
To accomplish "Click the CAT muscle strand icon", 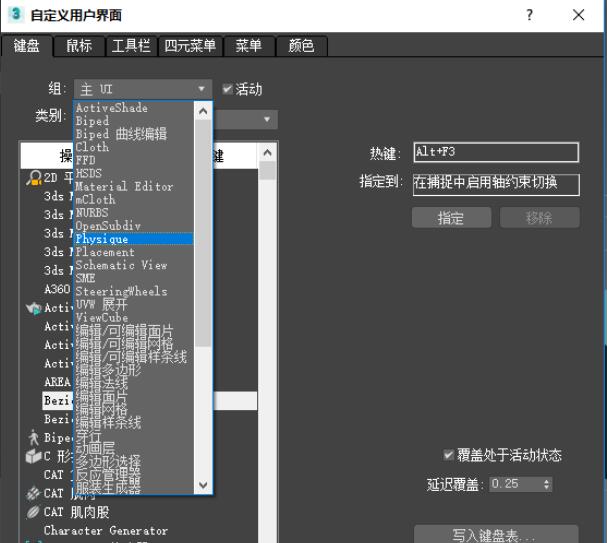I will pyautogui.click(x=34, y=493).
